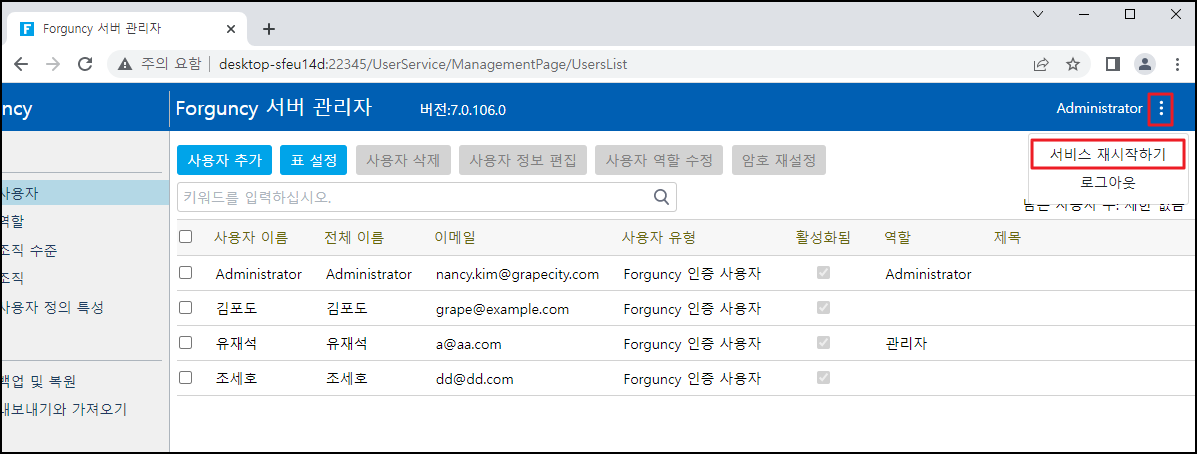Check the box for user 김포도
The image size is (1197, 454).
[x=185, y=309]
